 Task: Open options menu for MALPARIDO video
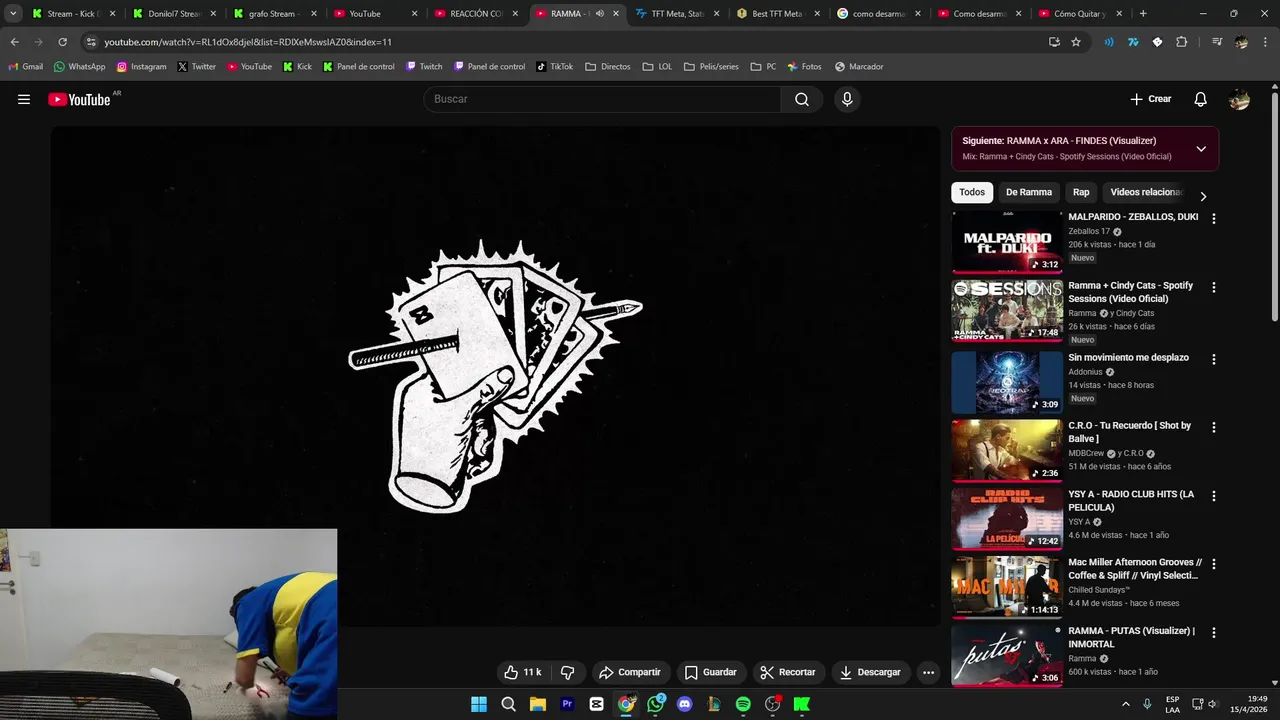[1214, 218]
